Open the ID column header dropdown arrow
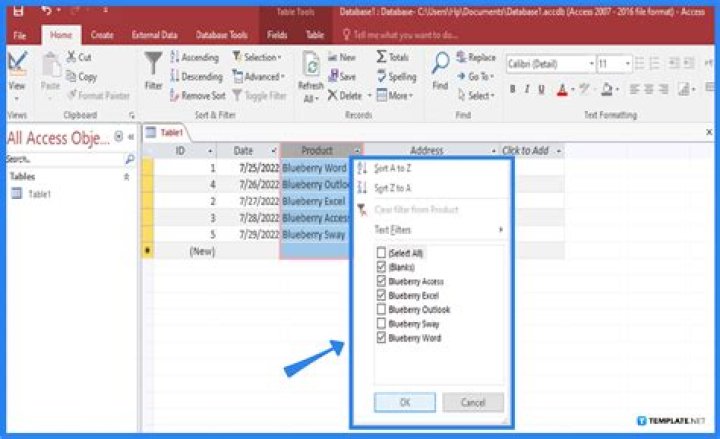Image resolution: width=720 pixels, height=439 pixels. tap(210, 151)
